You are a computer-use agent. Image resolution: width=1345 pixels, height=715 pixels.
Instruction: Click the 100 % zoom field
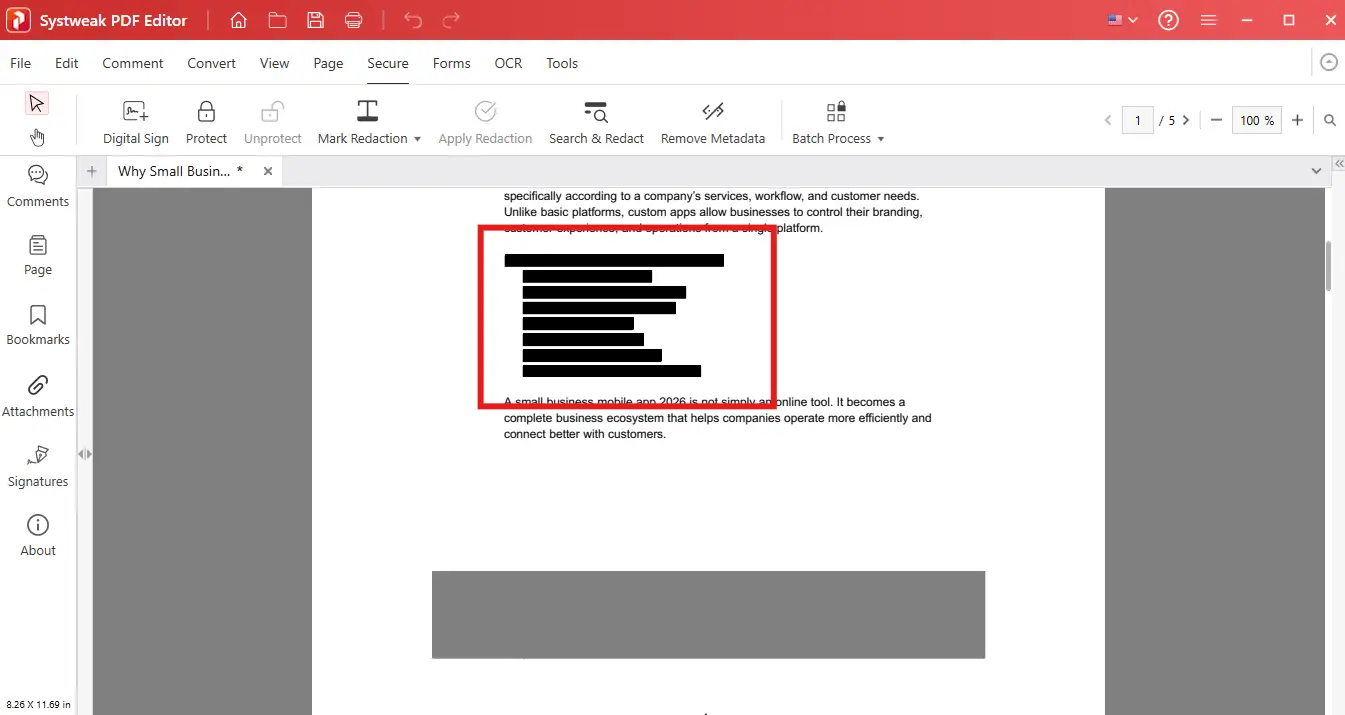click(x=1257, y=120)
